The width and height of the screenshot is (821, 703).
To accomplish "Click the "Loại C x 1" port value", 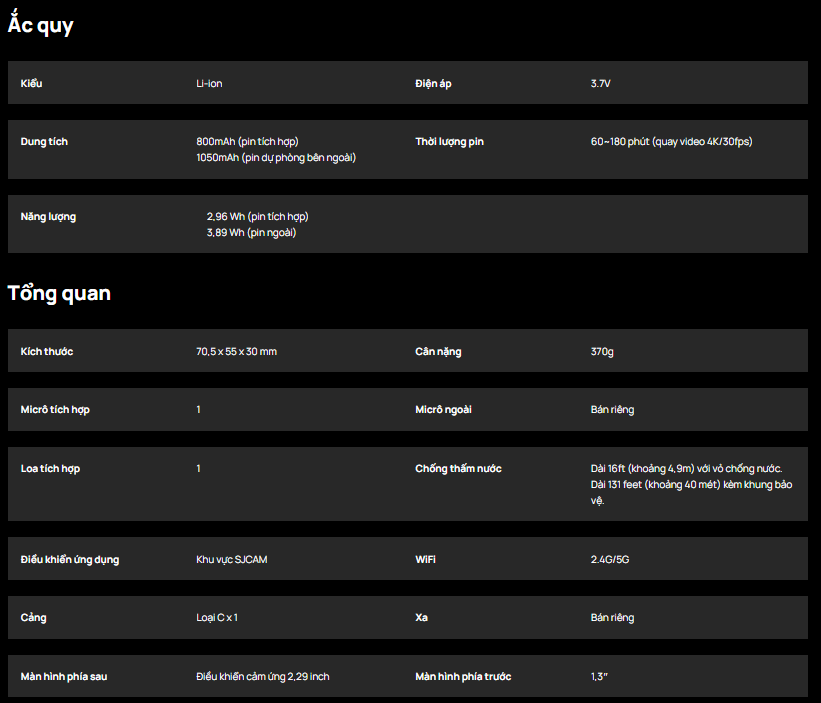I will 217,617.
